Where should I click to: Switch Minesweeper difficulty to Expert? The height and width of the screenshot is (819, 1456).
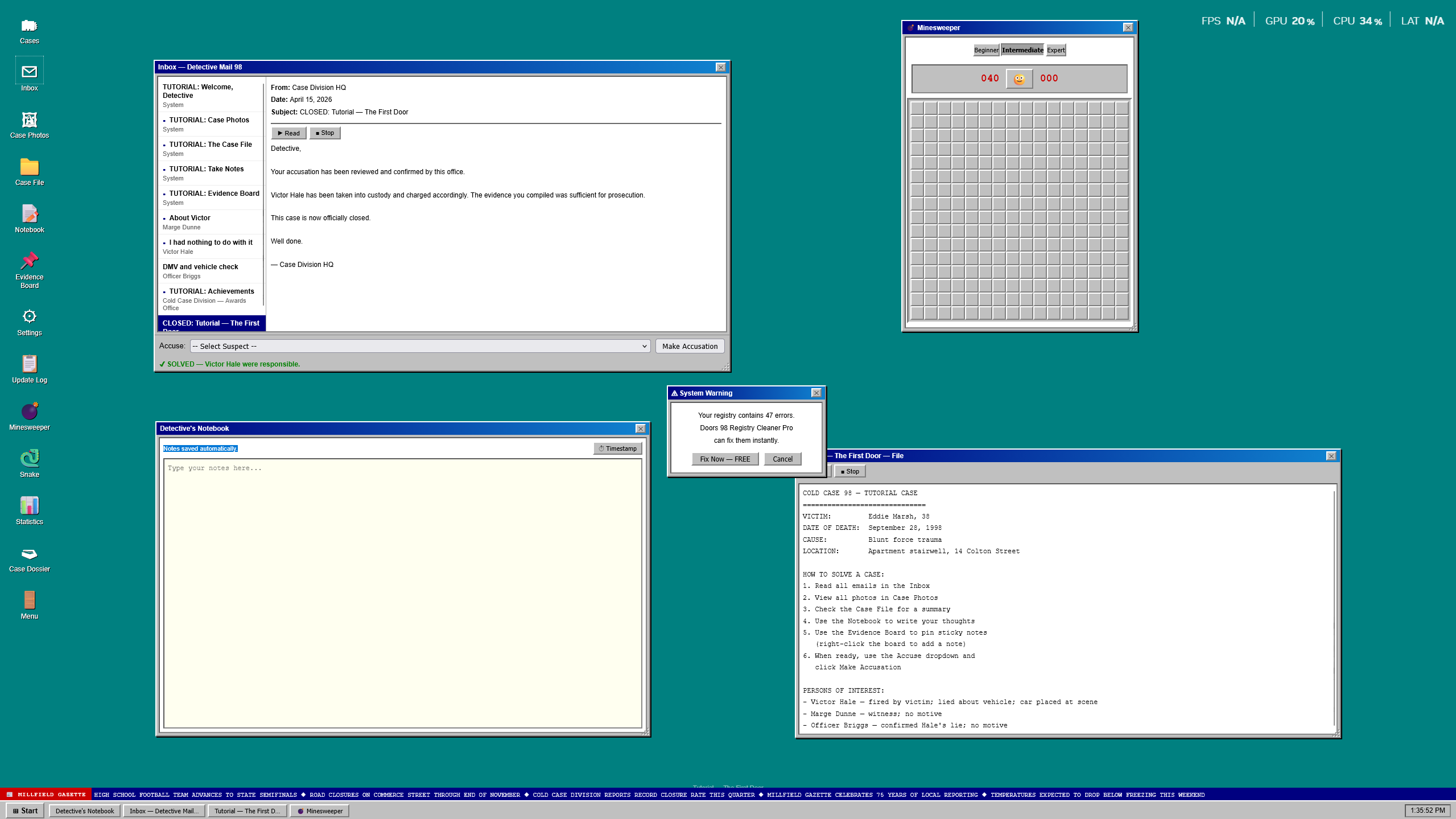[x=1055, y=50]
